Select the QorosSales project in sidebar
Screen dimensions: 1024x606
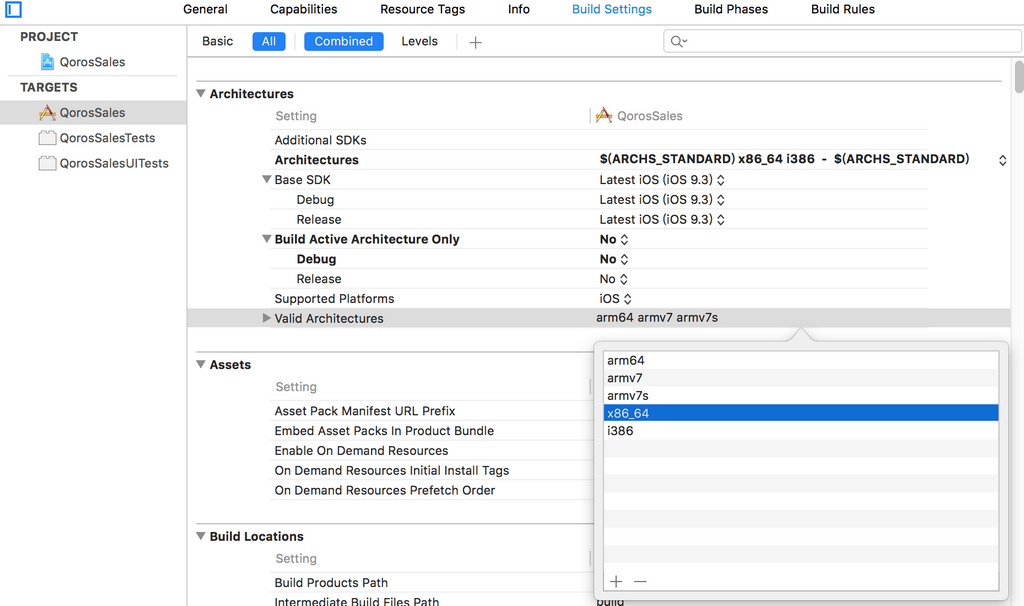pos(92,62)
